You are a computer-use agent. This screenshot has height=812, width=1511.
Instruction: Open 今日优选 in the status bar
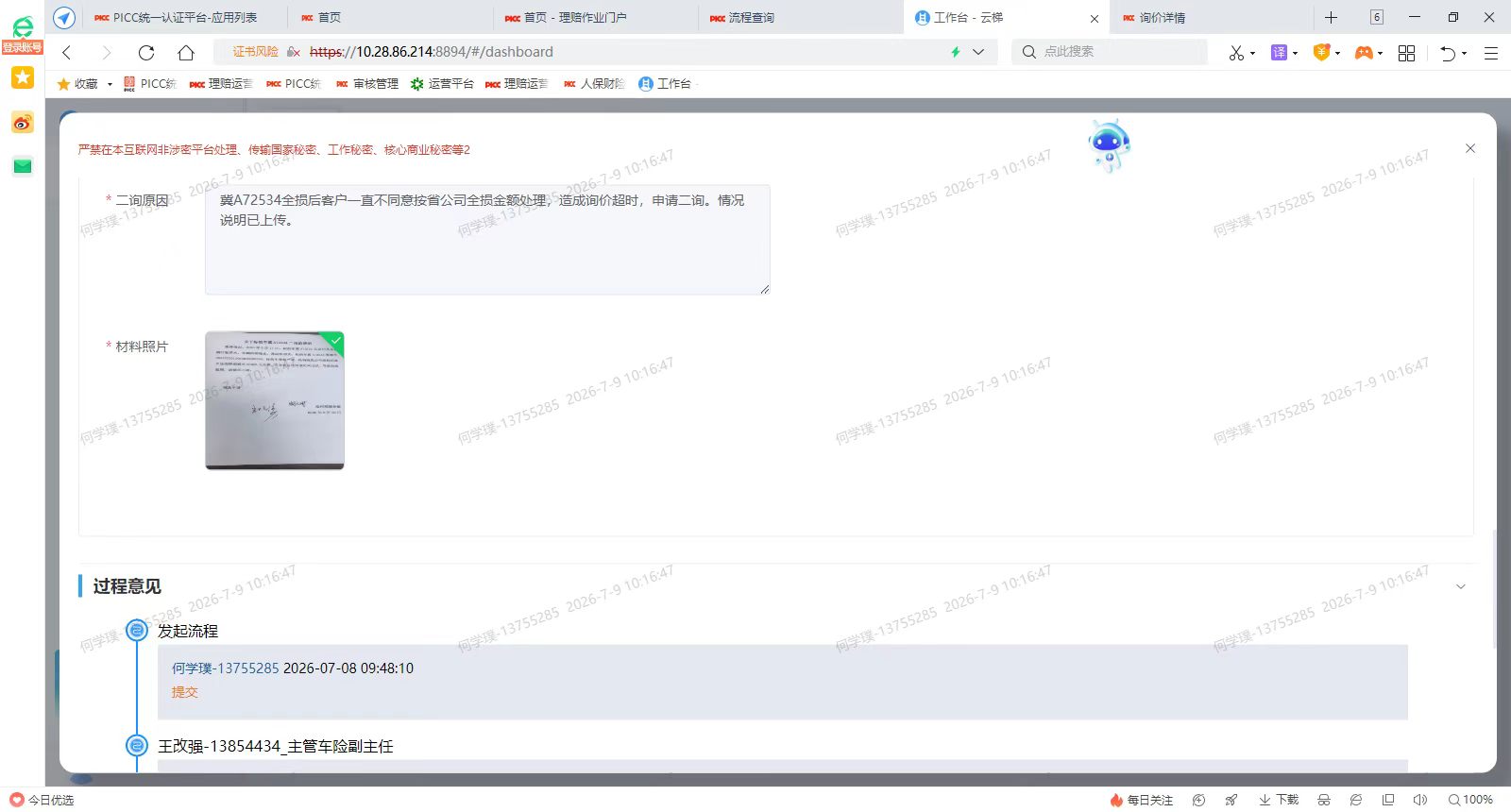point(42,800)
